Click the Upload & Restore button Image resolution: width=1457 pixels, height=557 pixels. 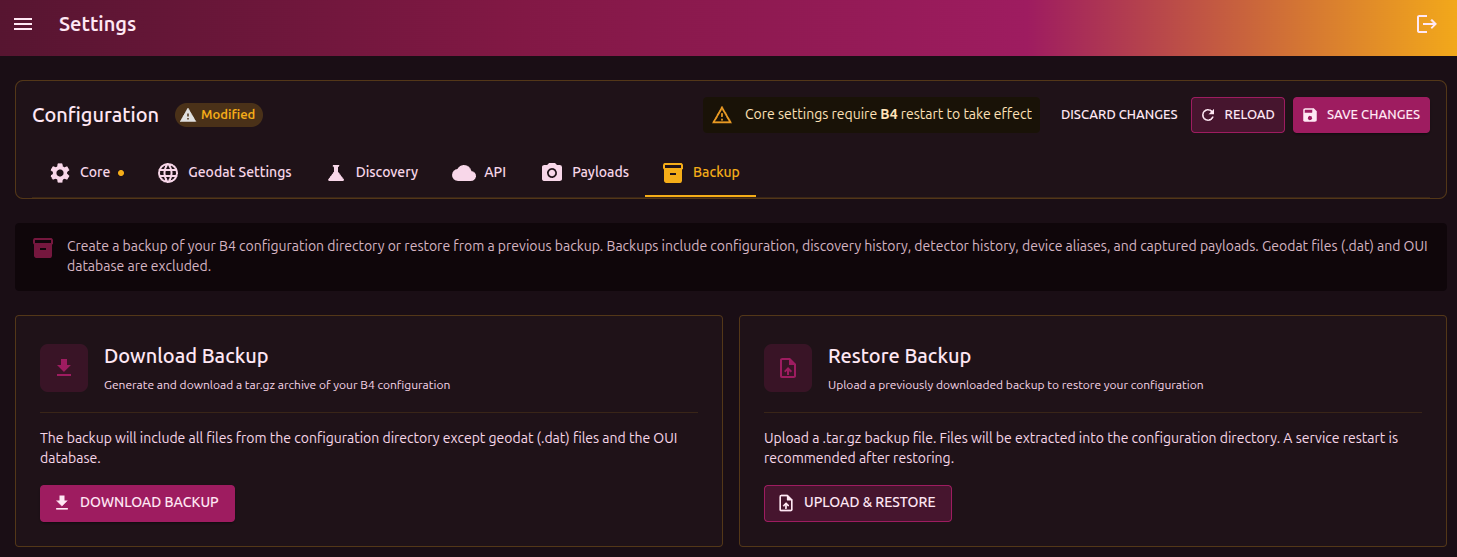857,503
